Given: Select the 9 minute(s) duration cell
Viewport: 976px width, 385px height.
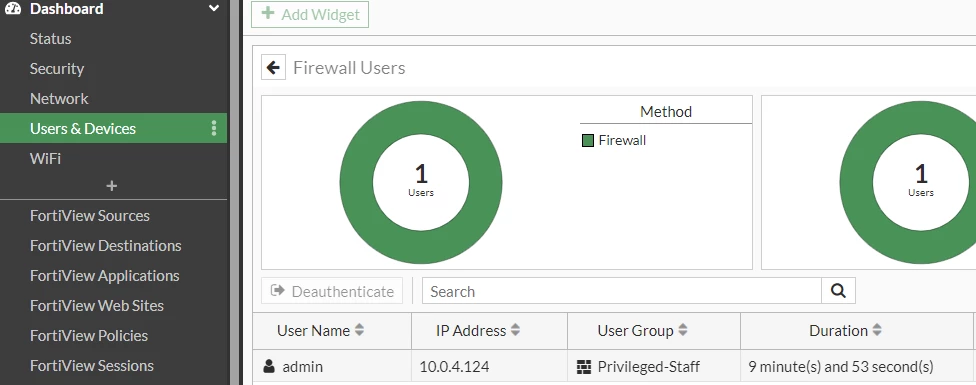Looking at the screenshot, I should (x=856, y=366).
